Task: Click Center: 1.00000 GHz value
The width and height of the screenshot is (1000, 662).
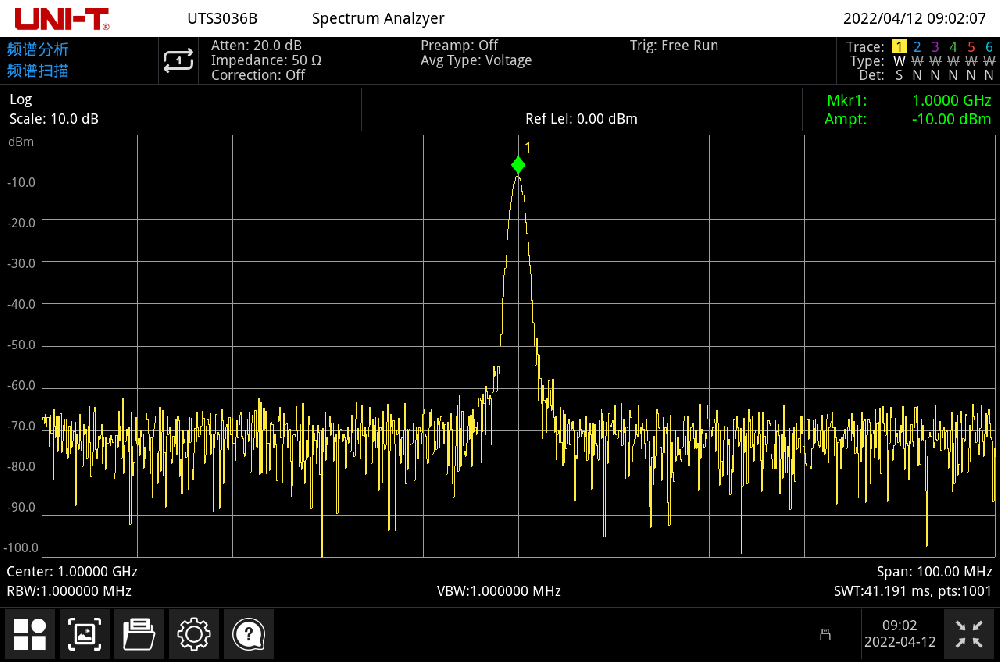Action: [72, 571]
